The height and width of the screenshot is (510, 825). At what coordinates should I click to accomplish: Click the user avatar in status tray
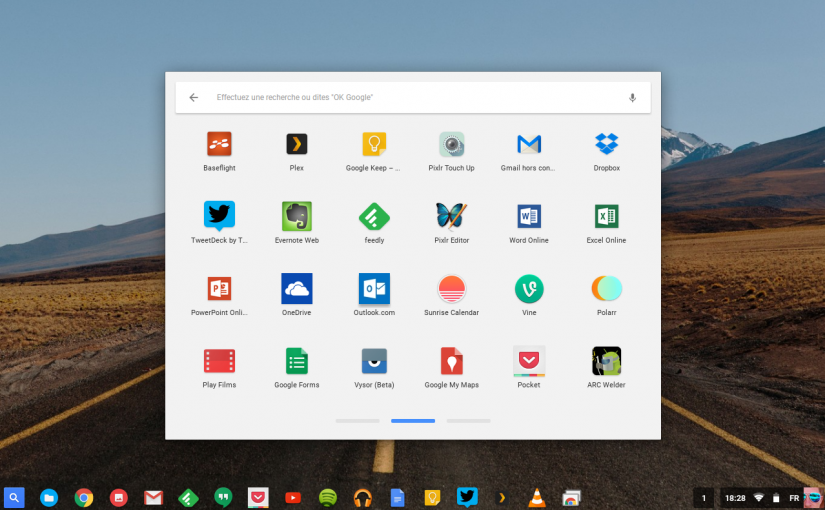point(813,498)
